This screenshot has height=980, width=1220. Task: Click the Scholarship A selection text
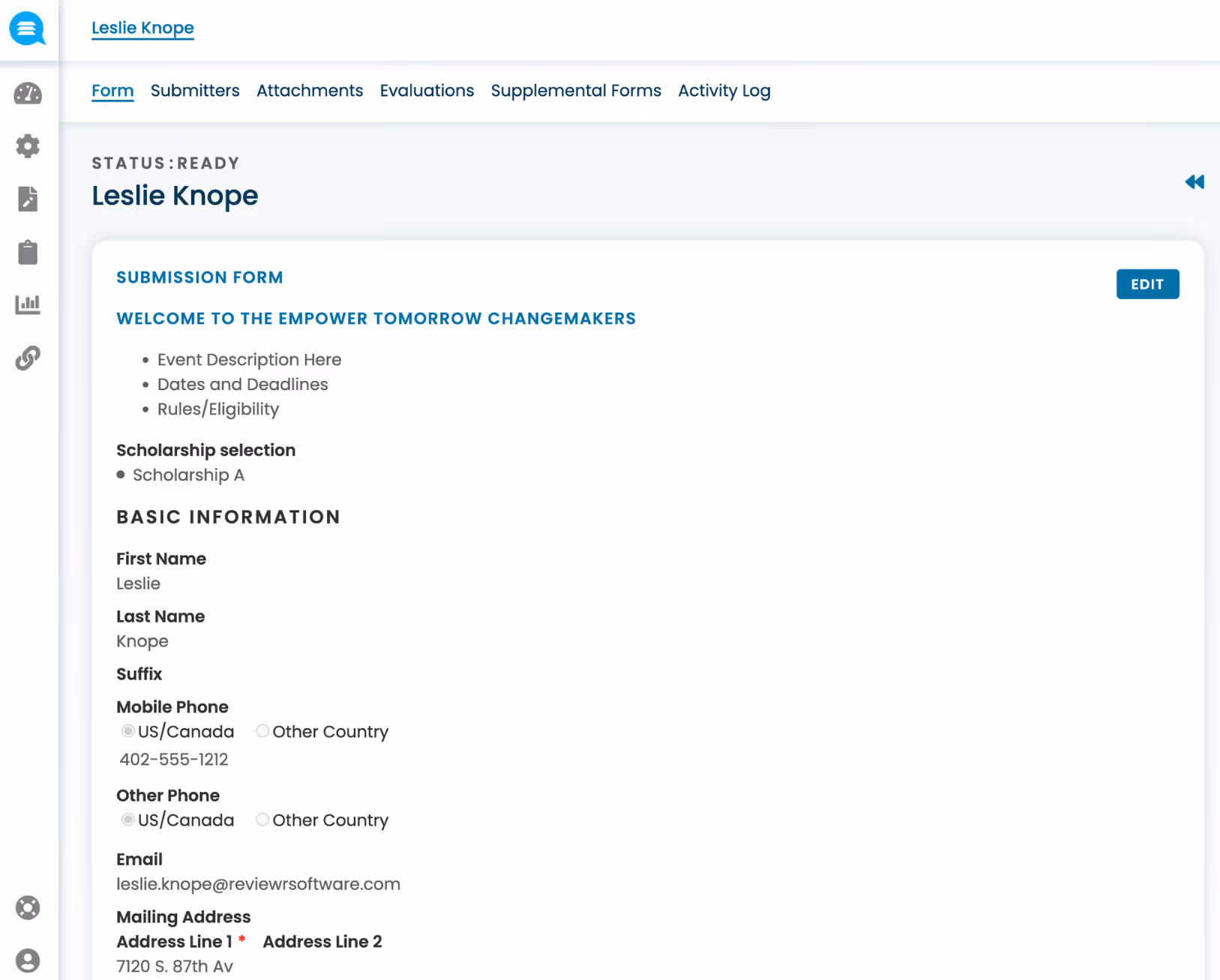coord(188,475)
